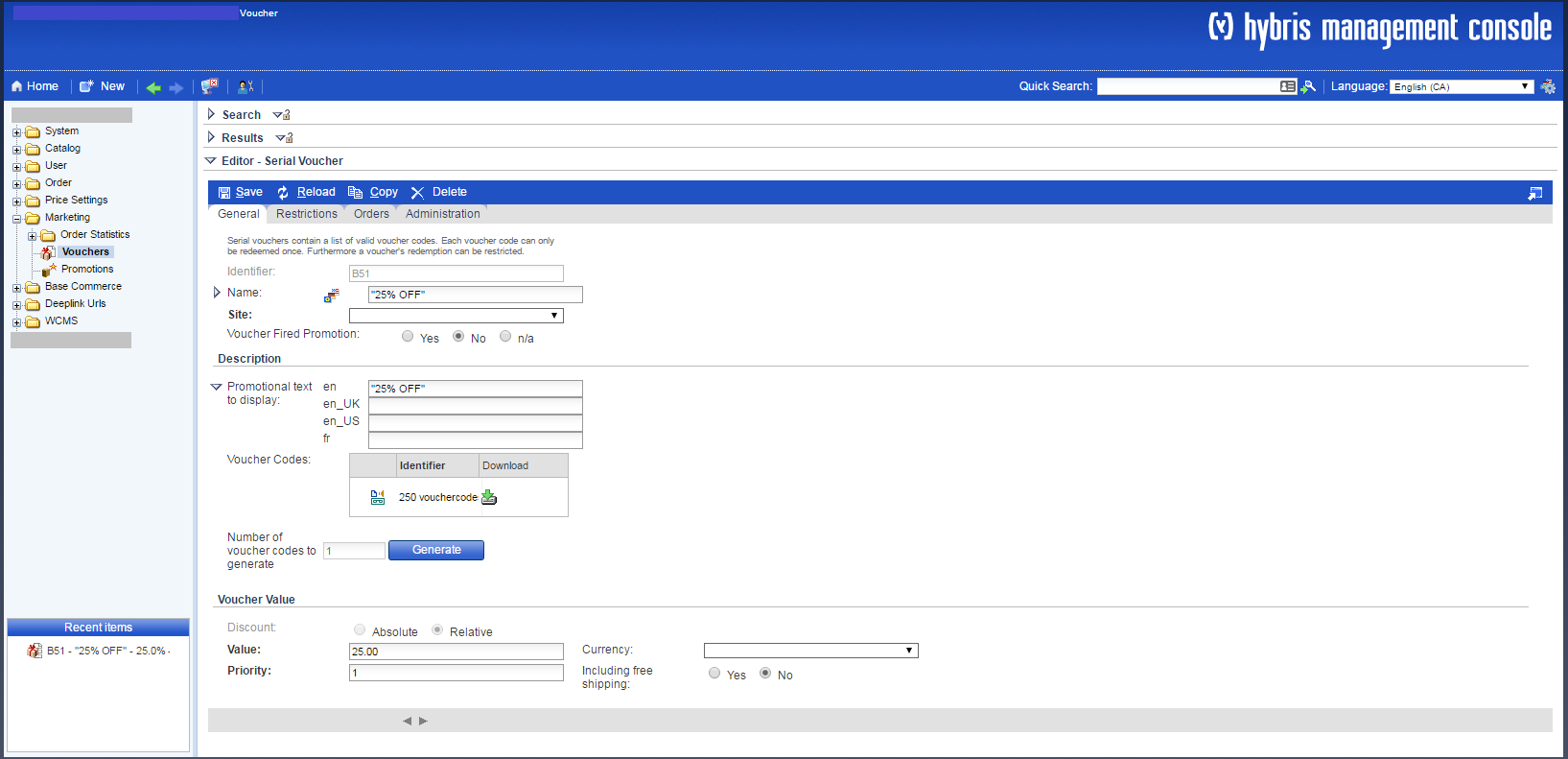
Task: Open language settings gear icon
Action: pos(1548,86)
